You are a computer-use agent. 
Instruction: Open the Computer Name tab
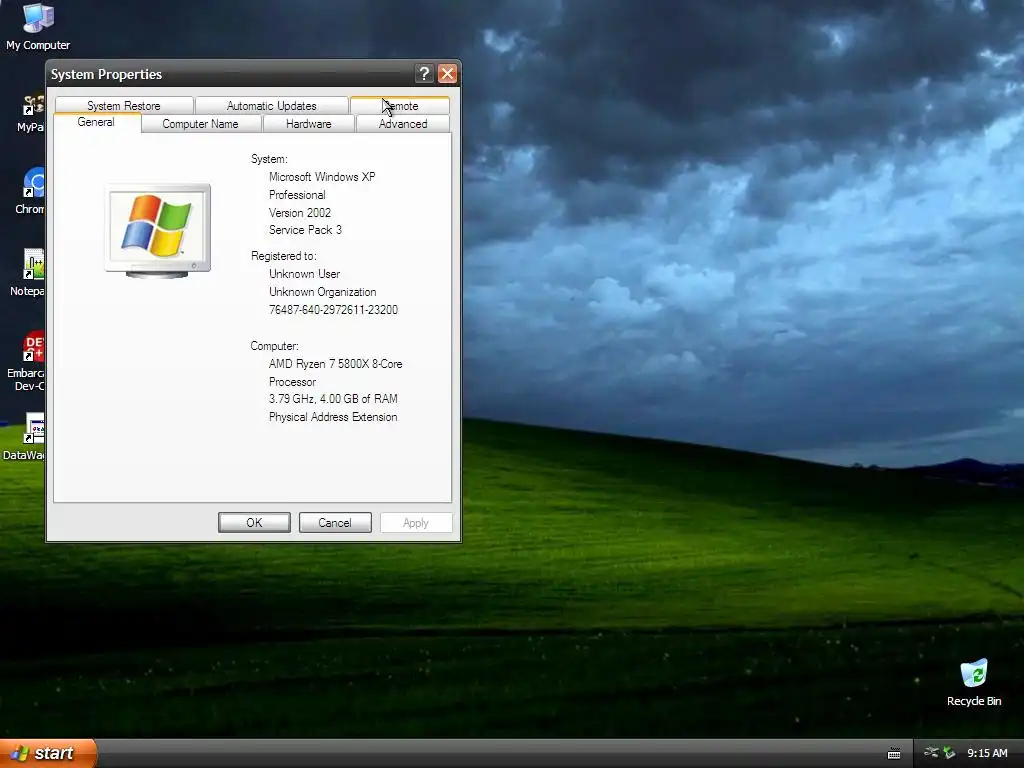click(200, 123)
